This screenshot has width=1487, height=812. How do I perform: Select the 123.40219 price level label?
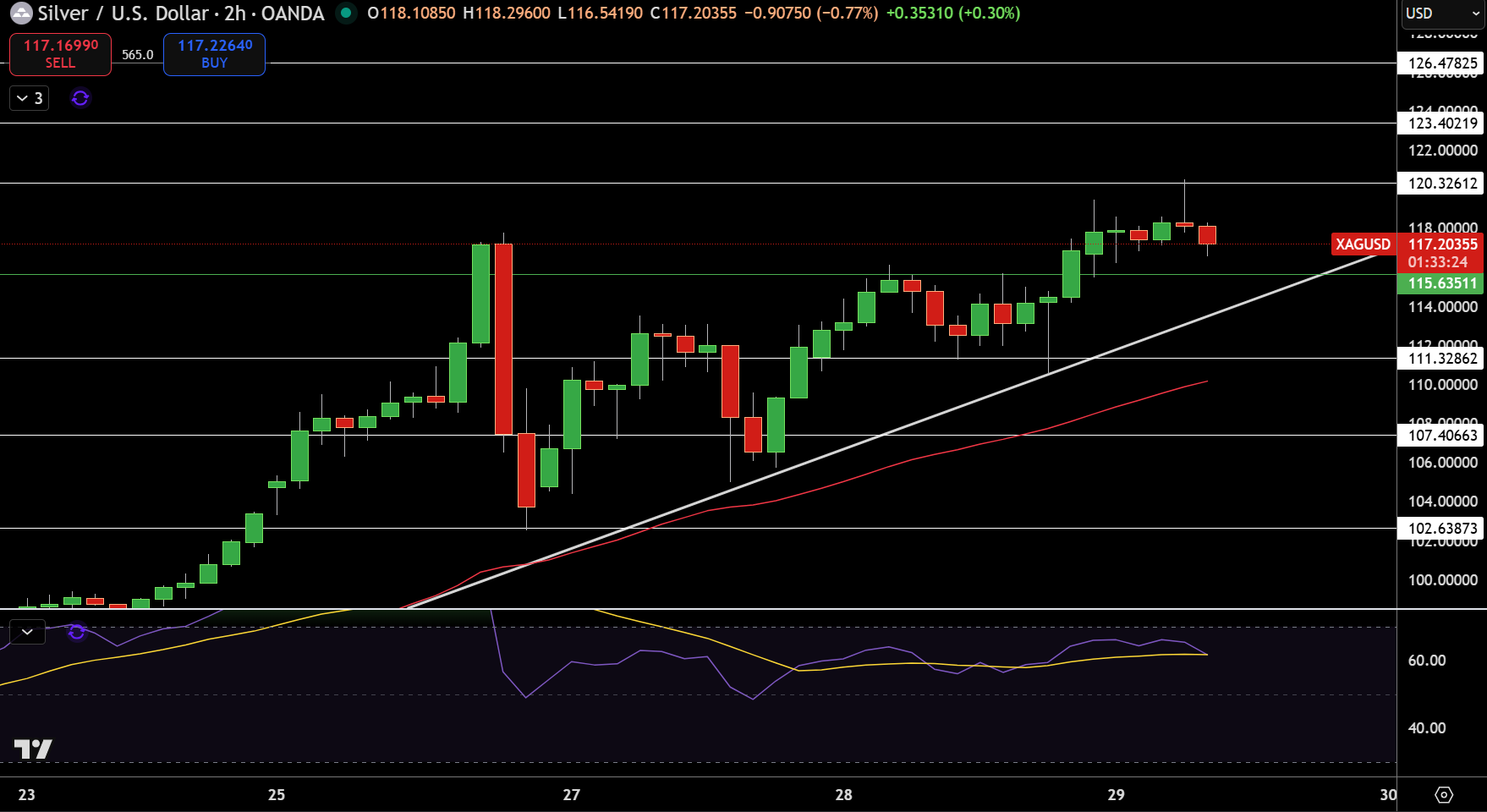pyautogui.click(x=1441, y=123)
